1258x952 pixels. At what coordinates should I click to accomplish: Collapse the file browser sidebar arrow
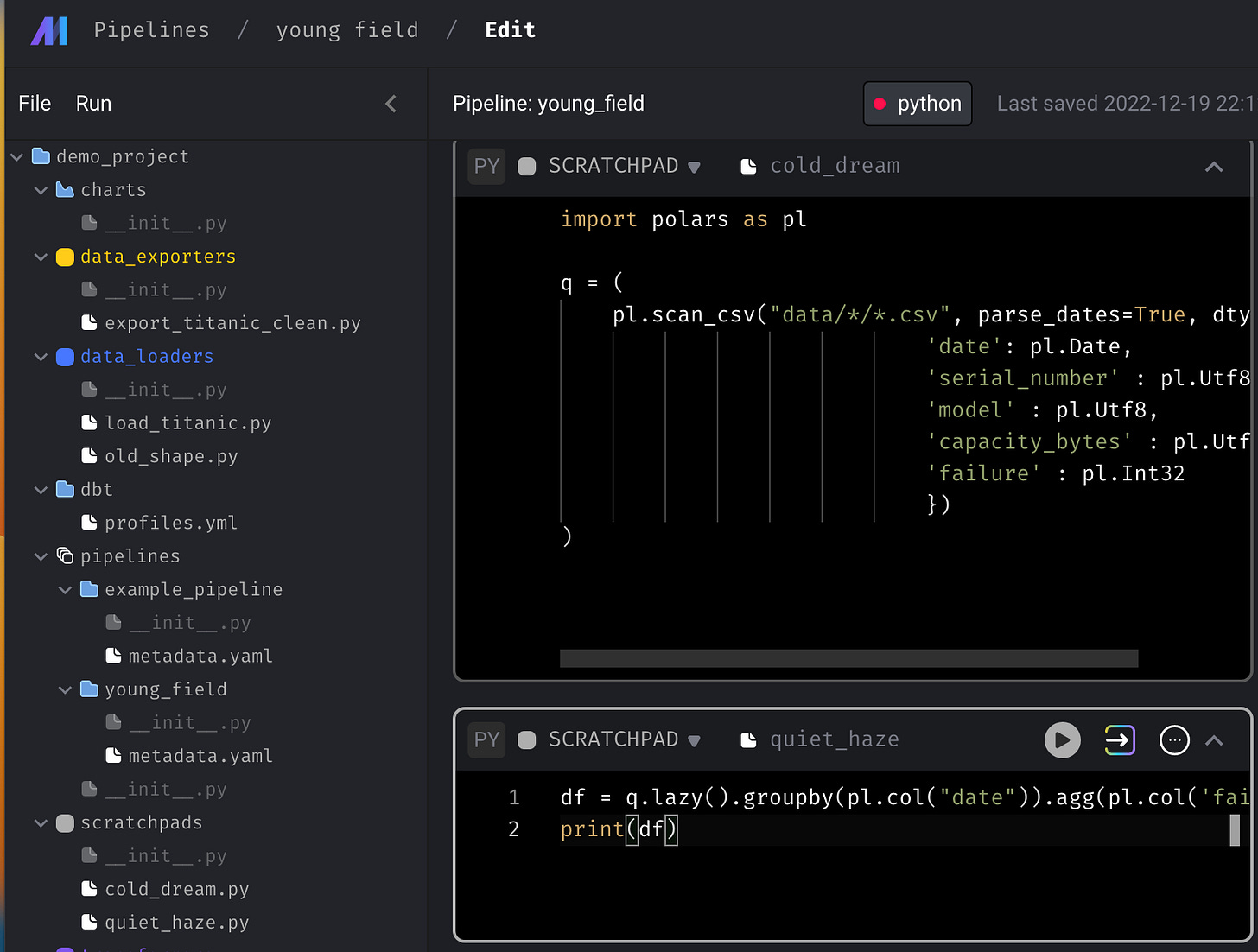tap(391, 103)
